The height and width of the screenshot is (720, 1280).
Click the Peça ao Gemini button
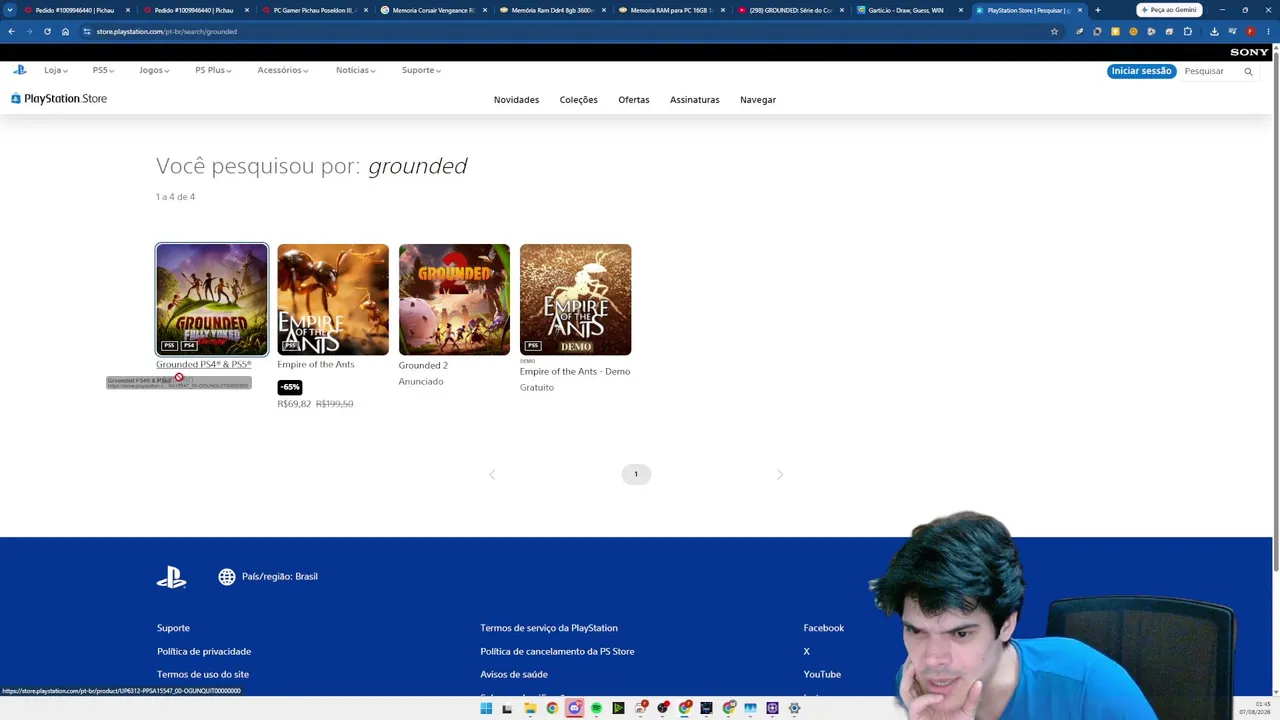point(1169,10)
